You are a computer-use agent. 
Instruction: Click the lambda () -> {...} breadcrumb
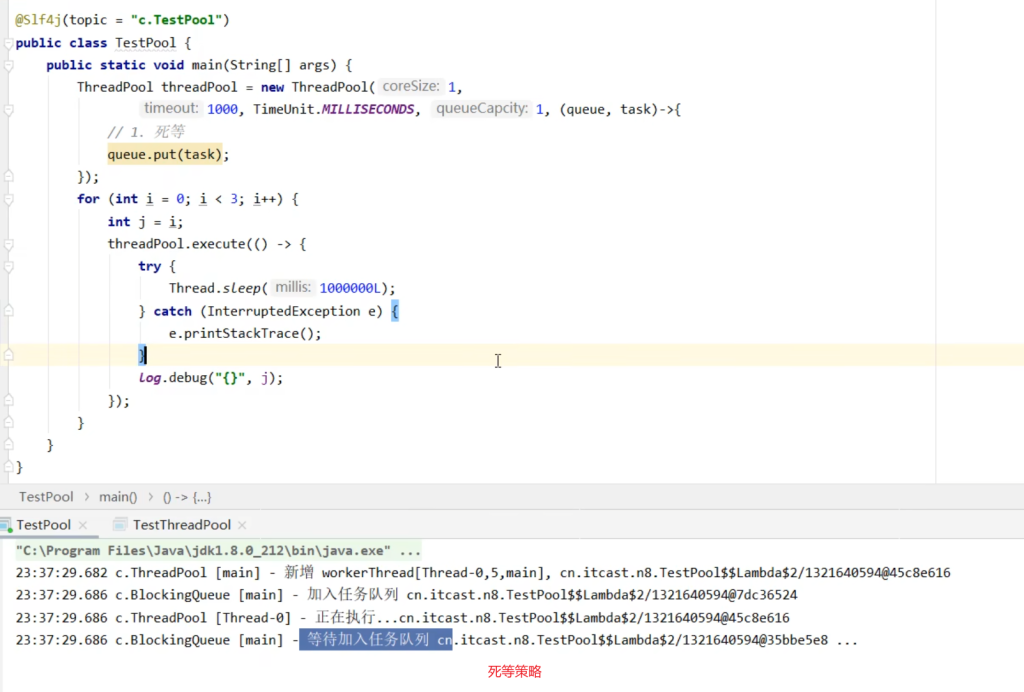pos(187,497)
